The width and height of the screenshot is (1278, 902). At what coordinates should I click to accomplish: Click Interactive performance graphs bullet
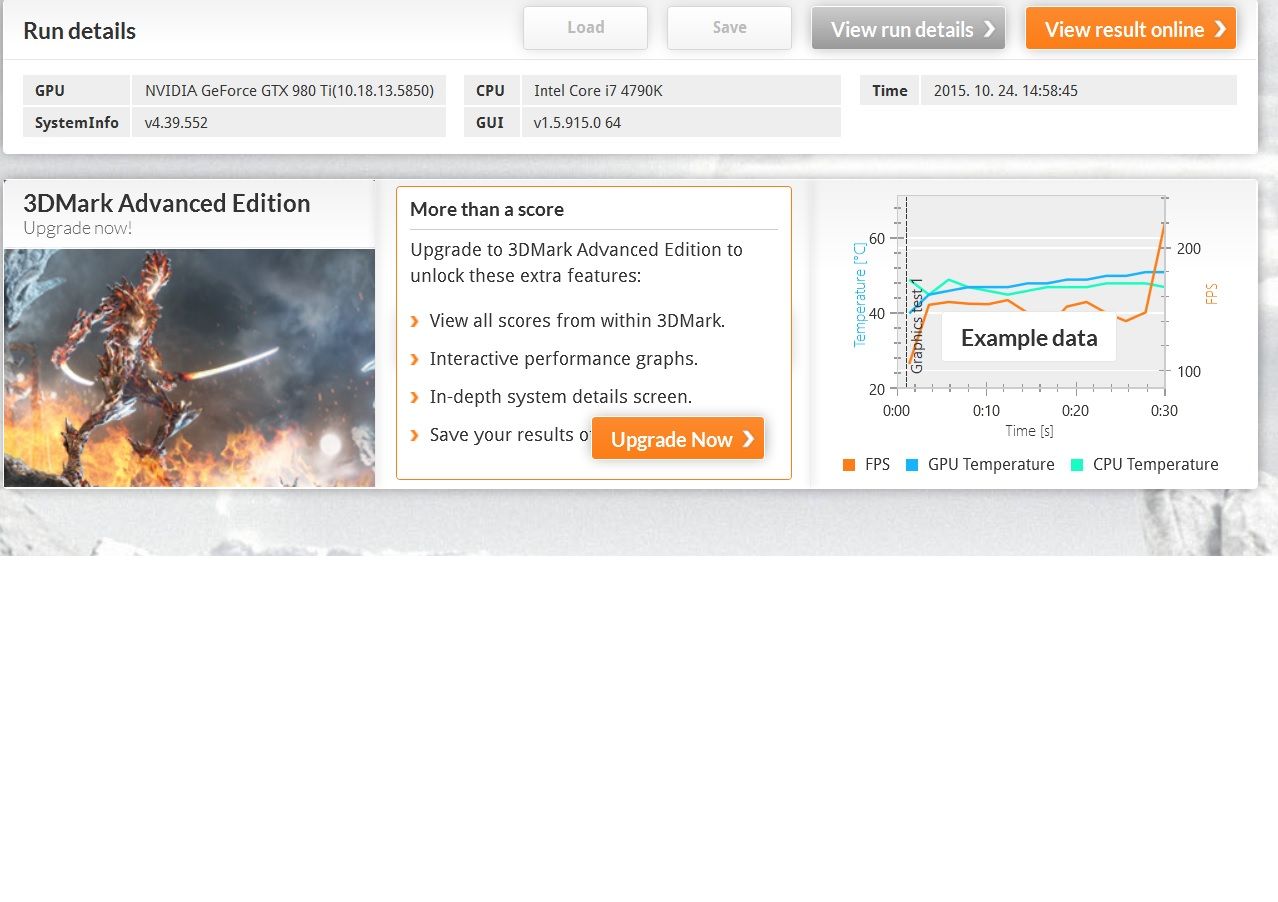pyautogui.click(x=564, y=359)
